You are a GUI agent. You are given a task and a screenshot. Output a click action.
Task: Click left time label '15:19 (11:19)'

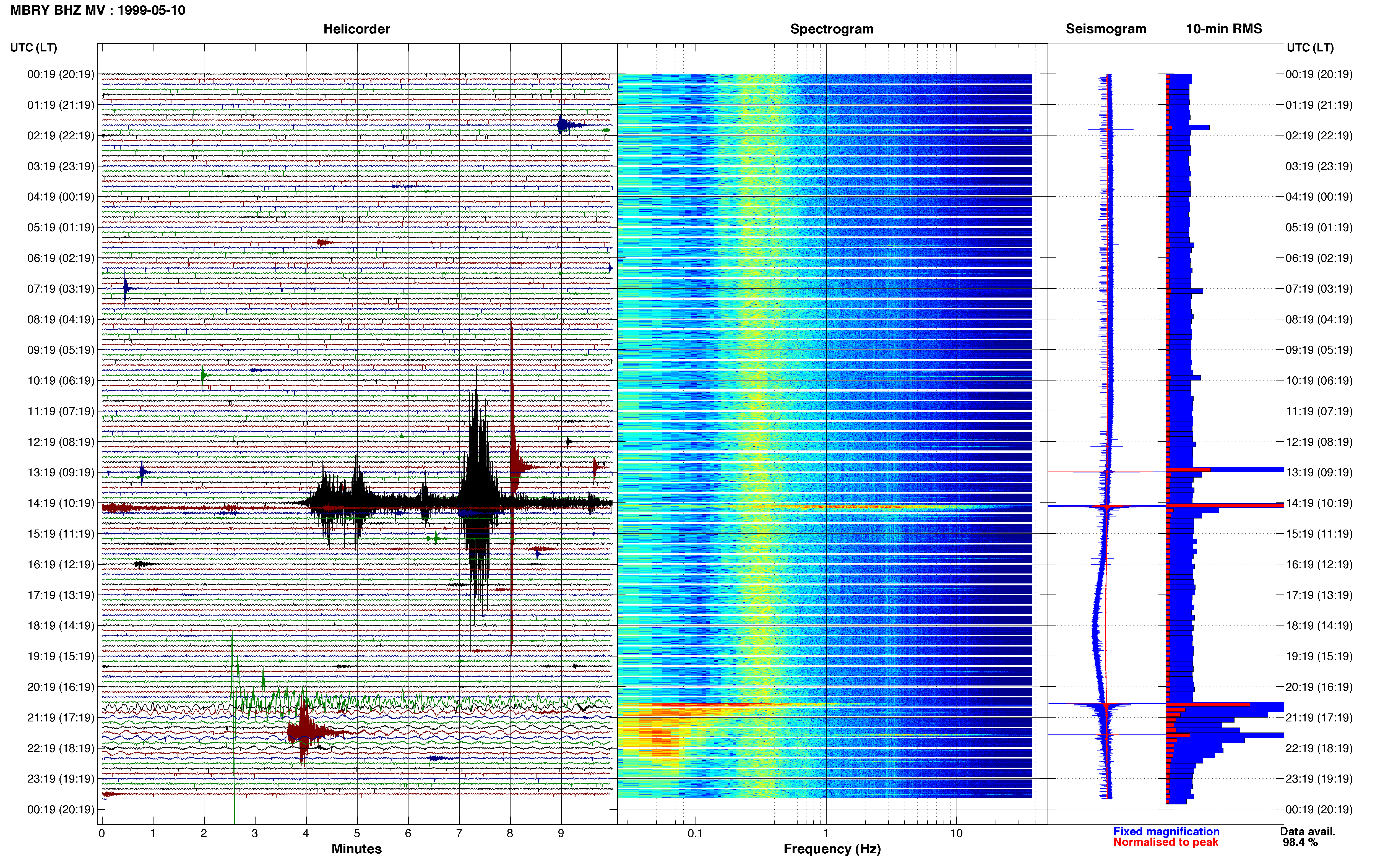tap(61, 534)
